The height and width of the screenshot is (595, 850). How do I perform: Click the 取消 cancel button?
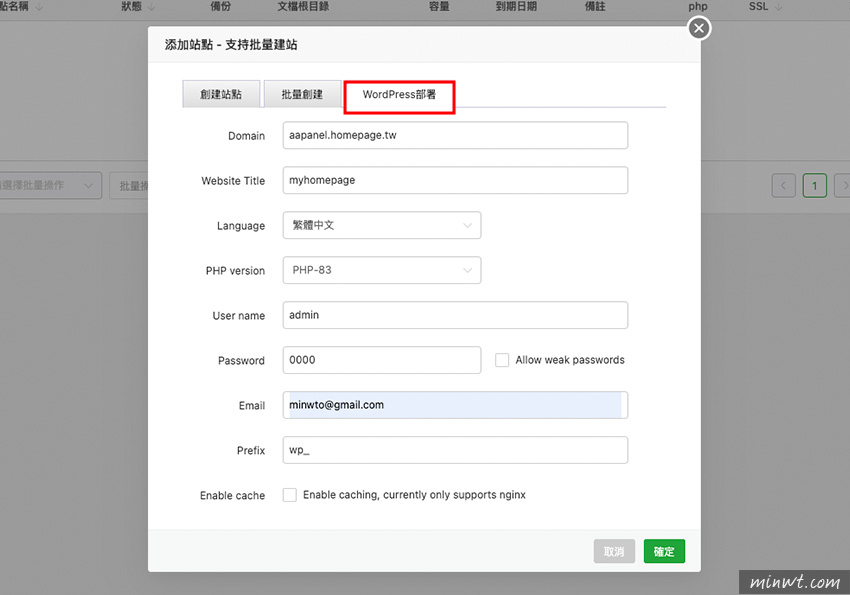pyautogui.click(x=614, y=551)
